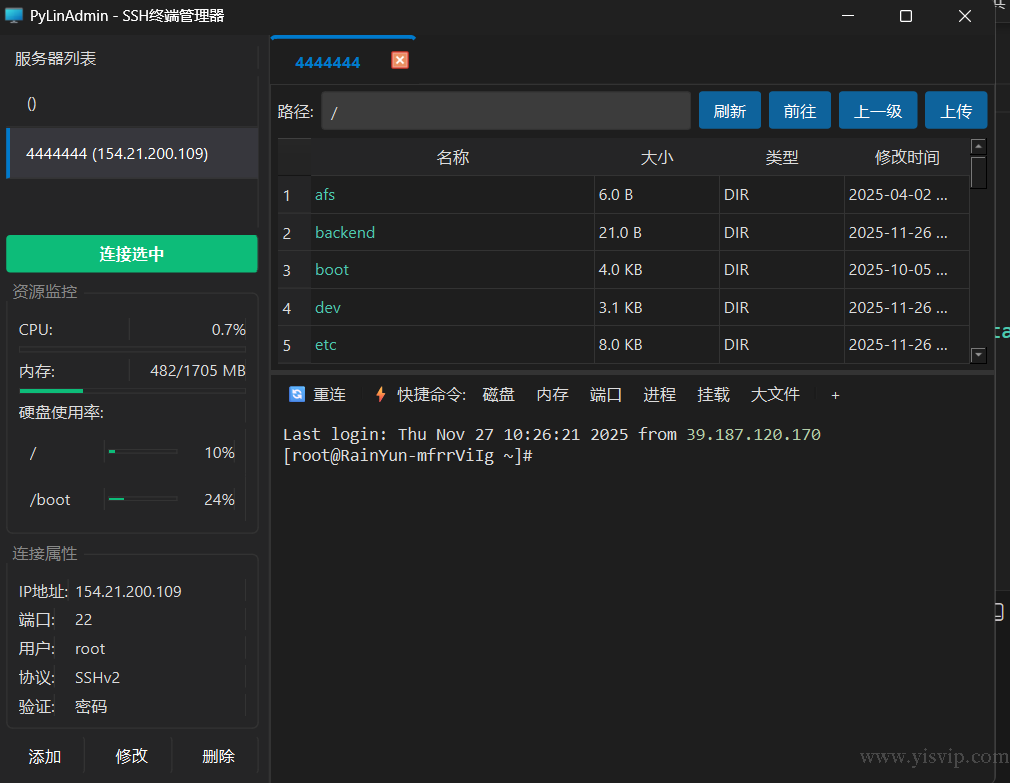
Task: Run the 内存 memory quick command
Action: [552, 394]
